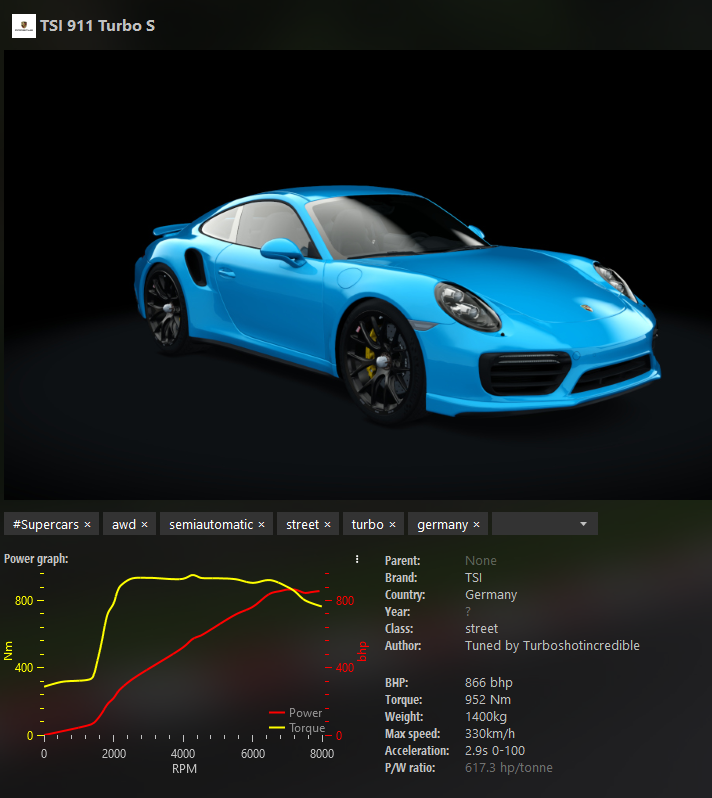Open the add-tag dropdown arrow

click(583, 524)
